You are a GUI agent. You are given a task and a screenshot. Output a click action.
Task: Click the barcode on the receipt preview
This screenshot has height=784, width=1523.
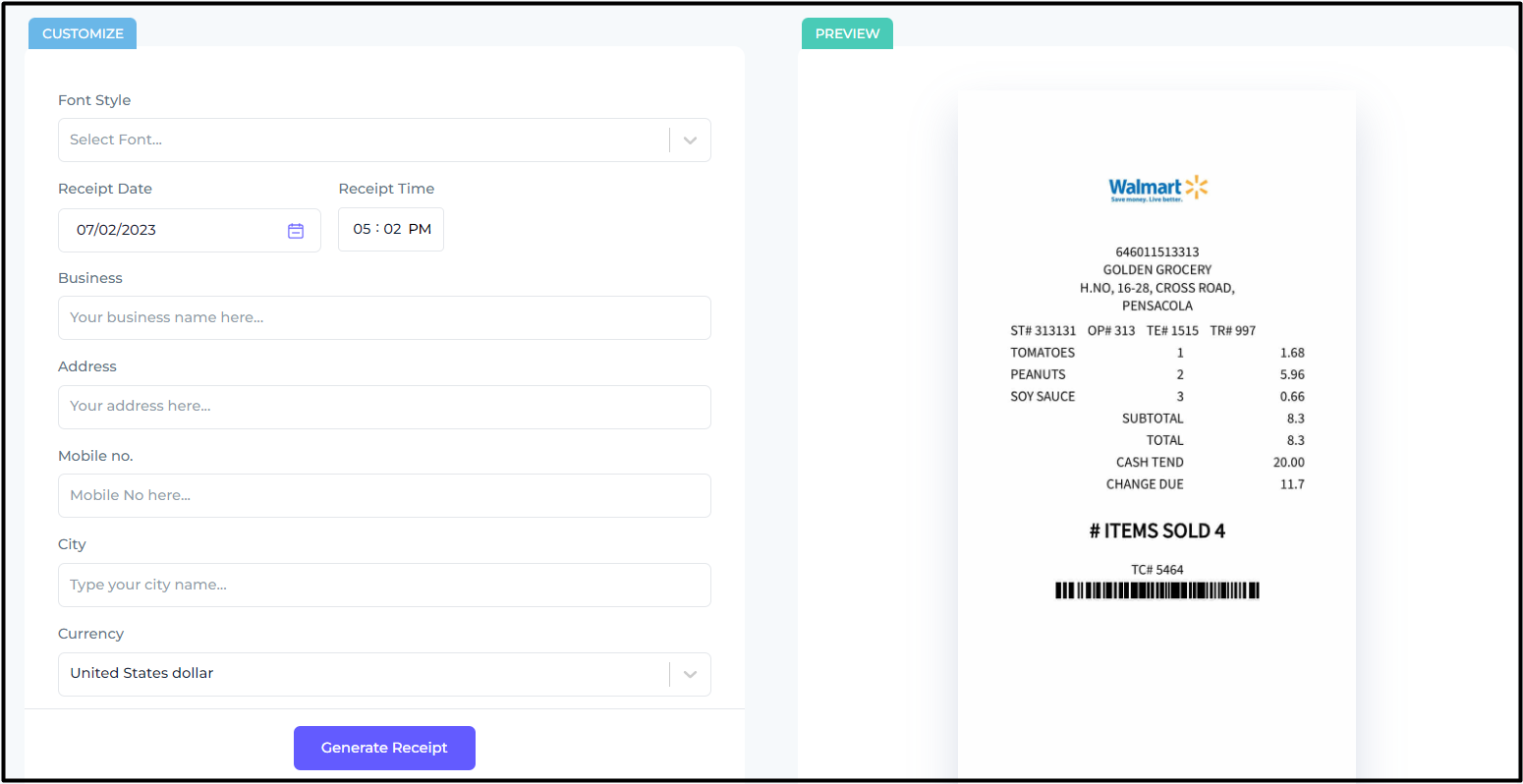click(x=1157, y=590)
